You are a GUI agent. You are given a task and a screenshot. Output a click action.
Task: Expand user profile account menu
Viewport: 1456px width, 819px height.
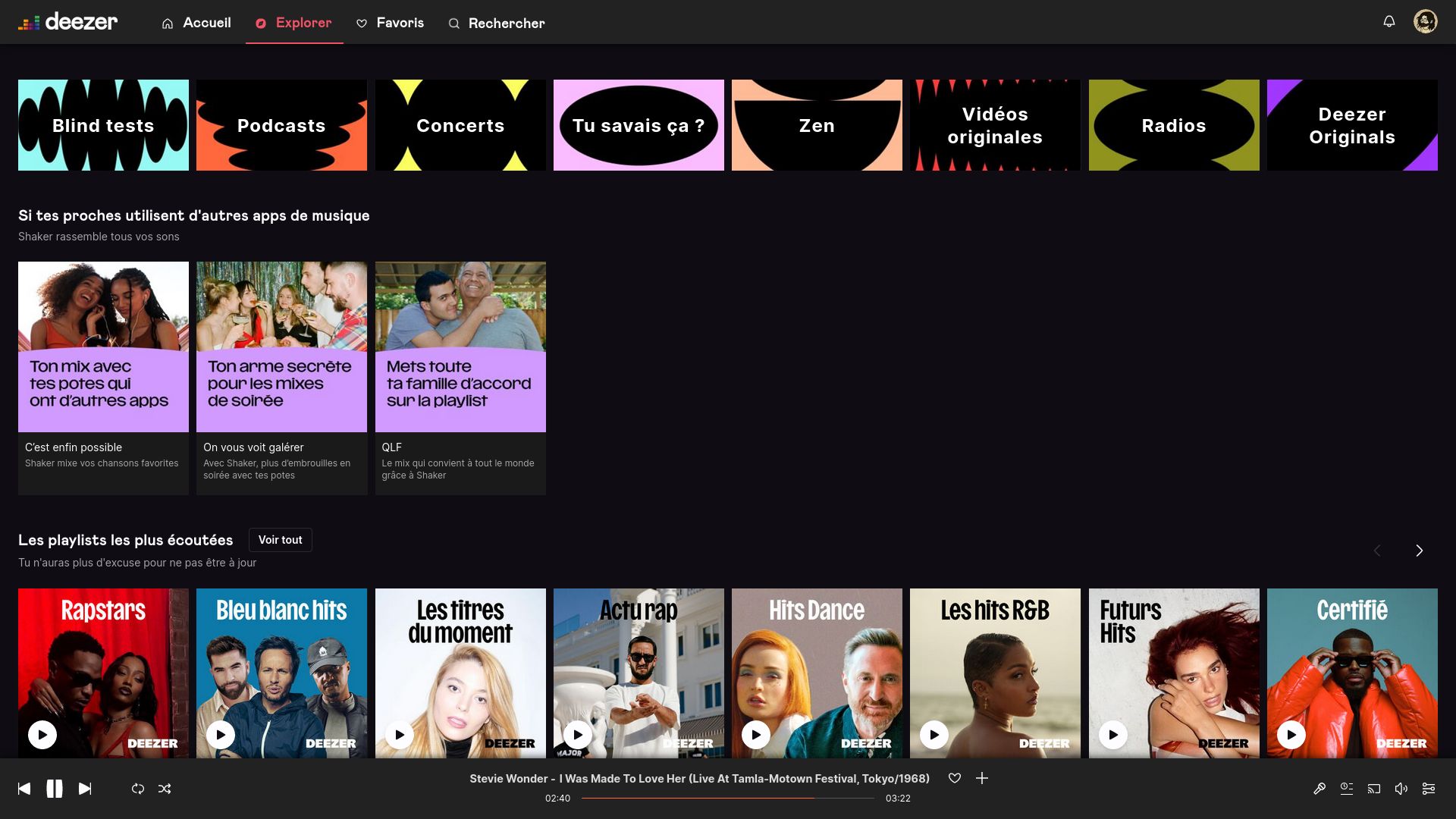(1424, 21)
